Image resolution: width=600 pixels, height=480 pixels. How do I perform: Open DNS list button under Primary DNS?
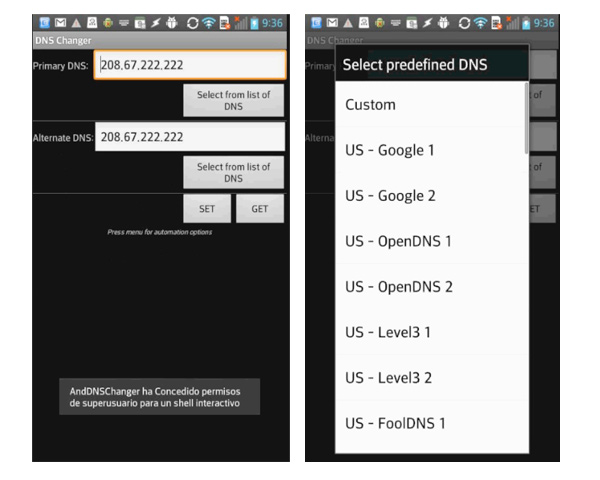(x=233, y=100)
